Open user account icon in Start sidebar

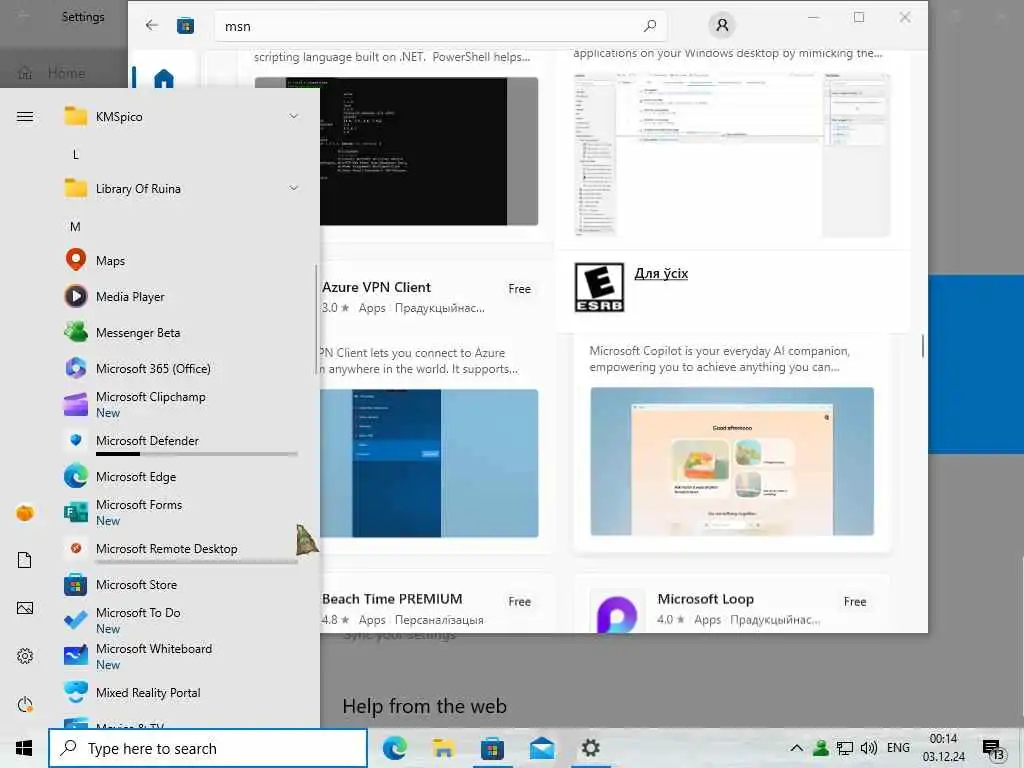click(x=25, y=513)
